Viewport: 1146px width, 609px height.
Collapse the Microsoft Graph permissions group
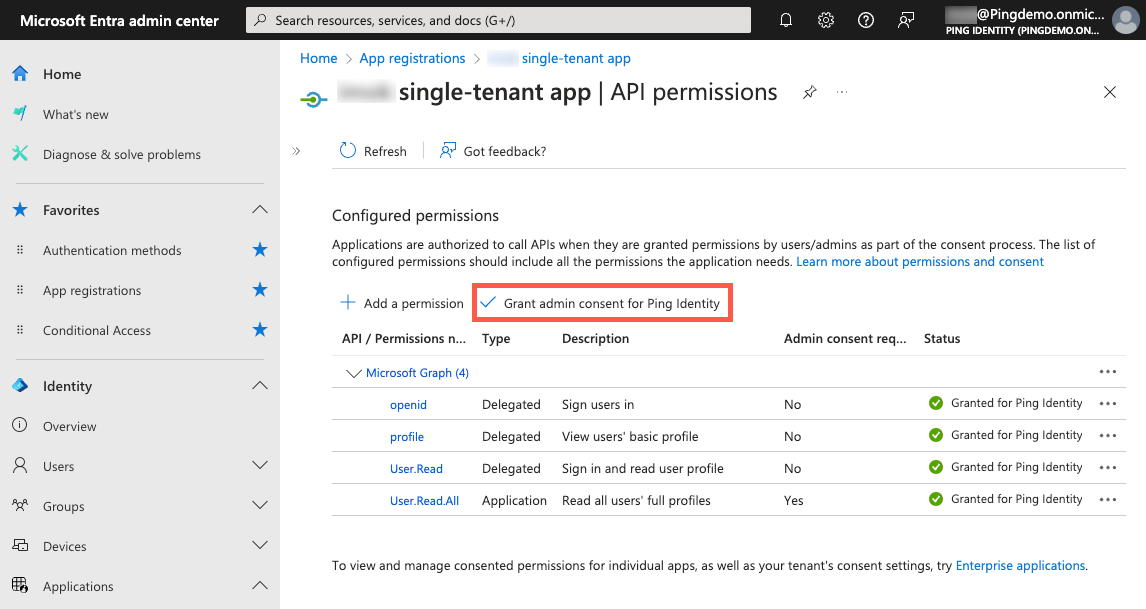tap(354, 372)
